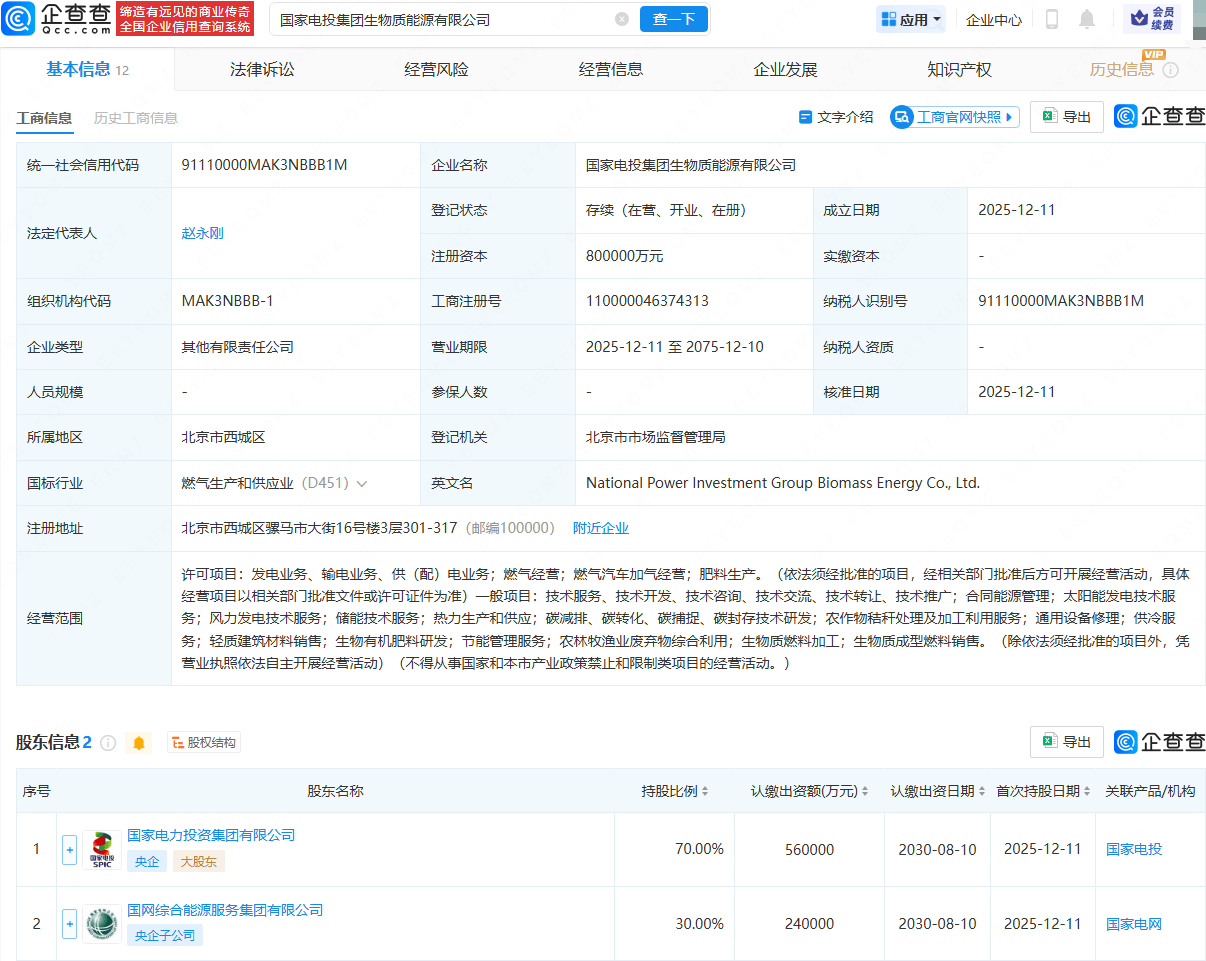Clear the search box text

click(x=622, y=19)
